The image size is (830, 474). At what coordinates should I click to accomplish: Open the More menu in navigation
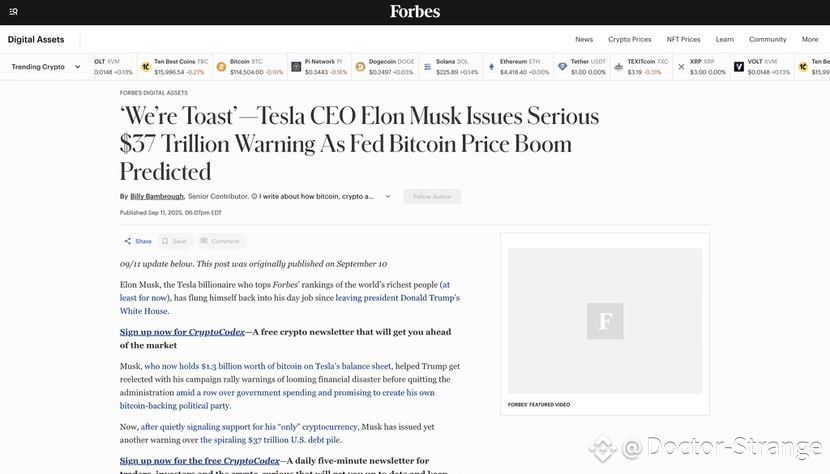pos(809,39)
